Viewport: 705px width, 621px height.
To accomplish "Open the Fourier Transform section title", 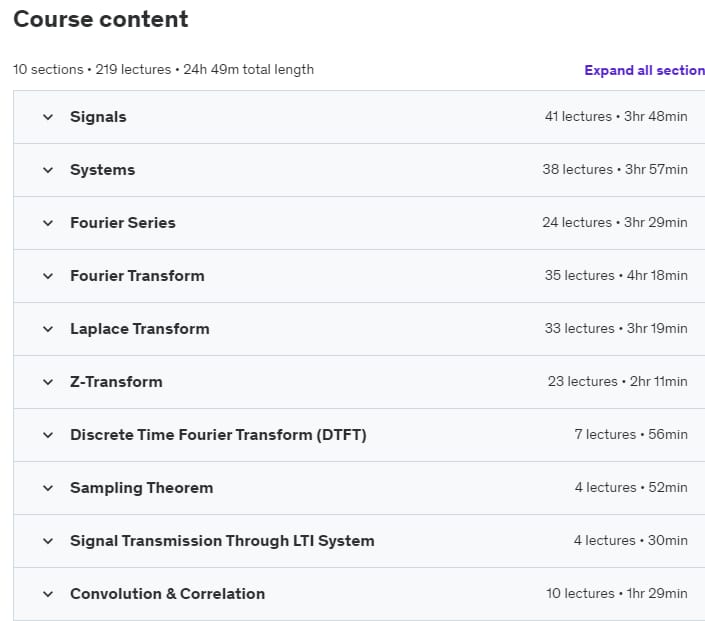I will 137,276.
